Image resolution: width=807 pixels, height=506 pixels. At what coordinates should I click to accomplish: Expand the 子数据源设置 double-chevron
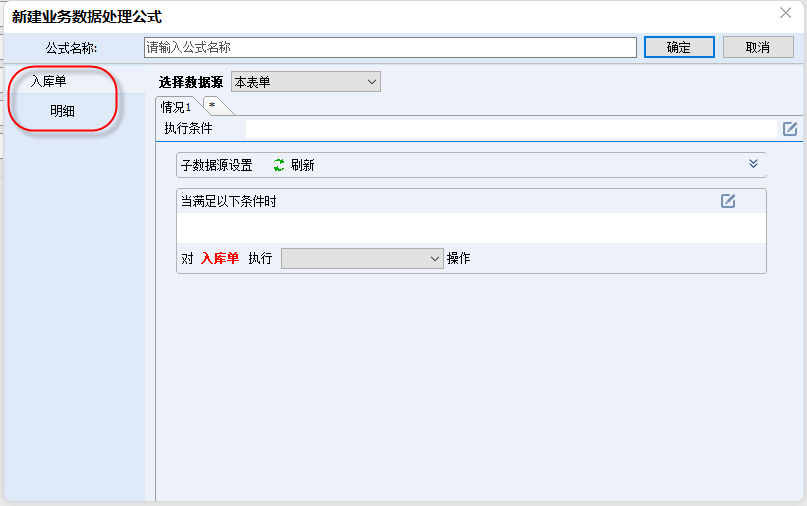753,164
